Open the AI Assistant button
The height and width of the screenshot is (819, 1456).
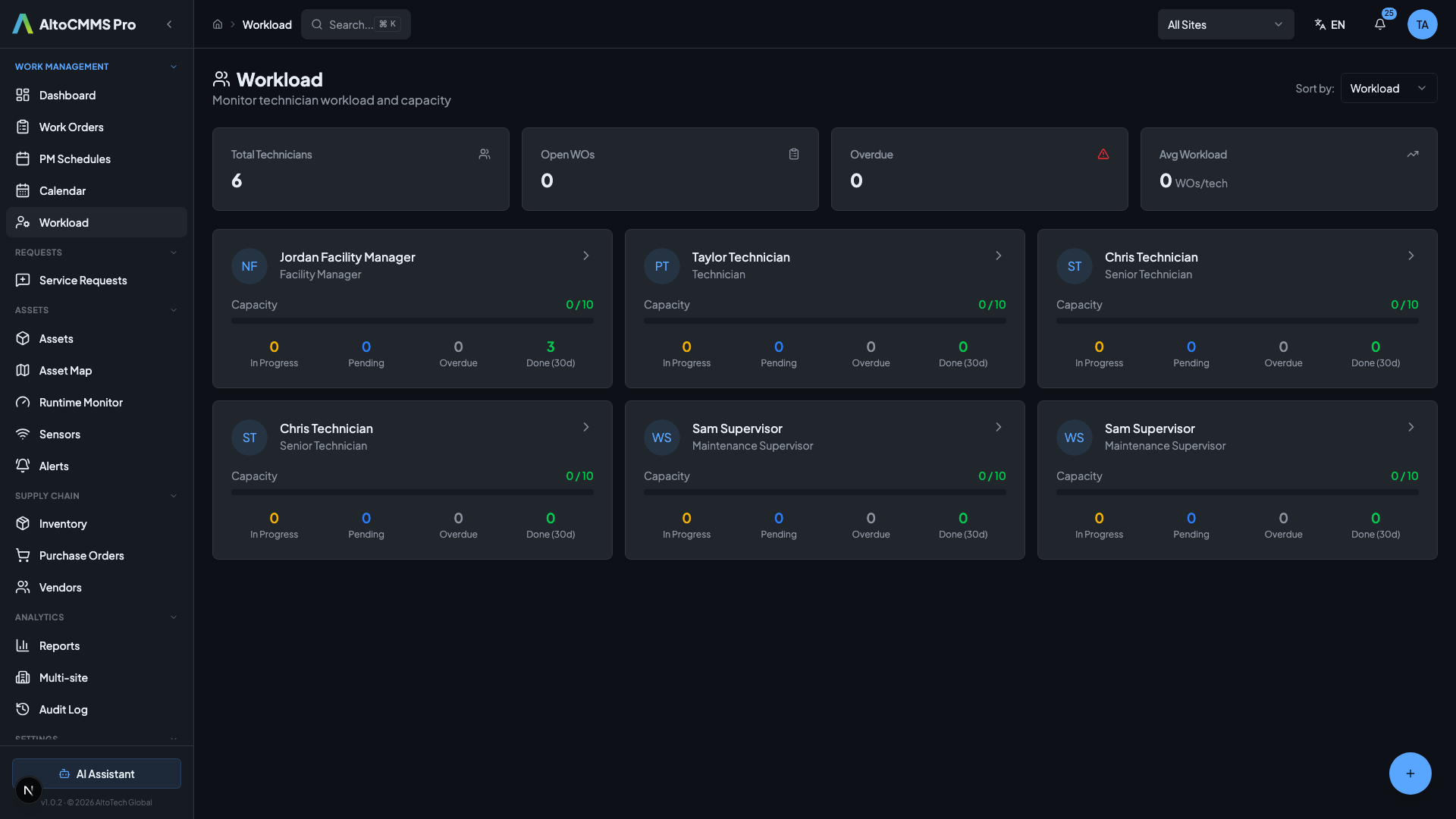[x=96, y=773]
